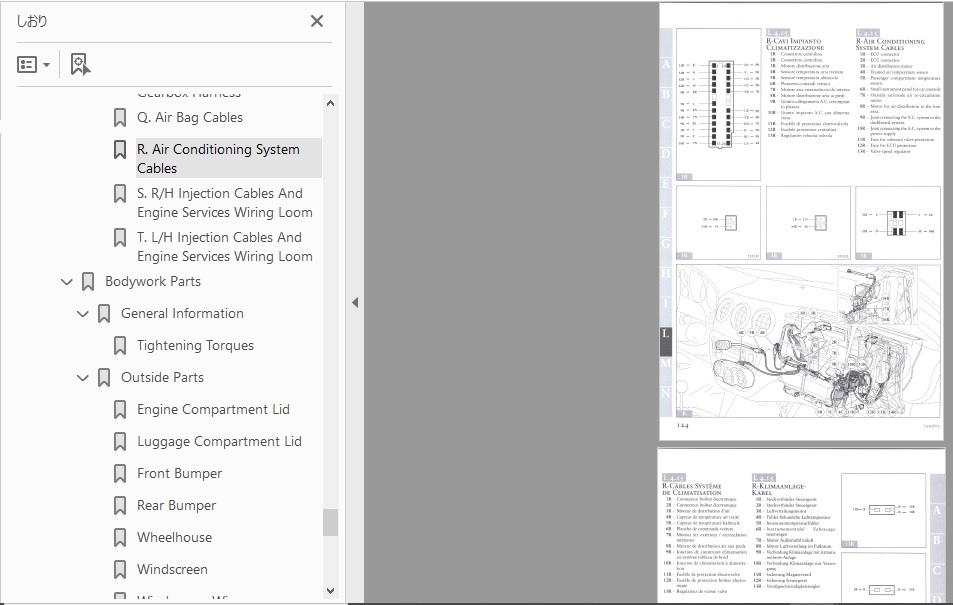The image size is (953, 605).
Task: Open the Windscreen bookmark
Action: (x=172, y=569)
